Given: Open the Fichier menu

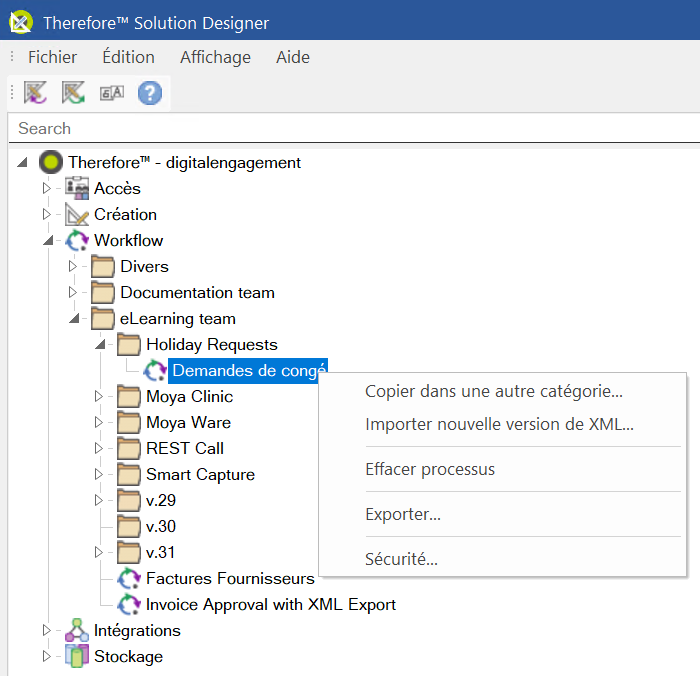Looking at the screenshot, I should (x=53, y=57).
